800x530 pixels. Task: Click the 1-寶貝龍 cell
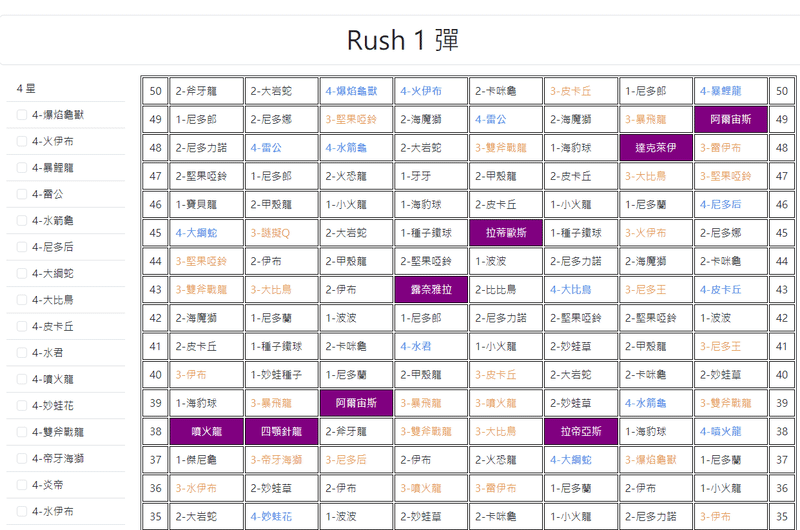point(207,205)
